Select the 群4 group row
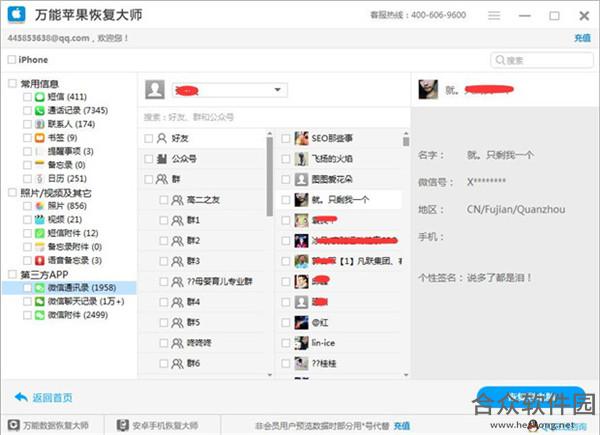 202,302
